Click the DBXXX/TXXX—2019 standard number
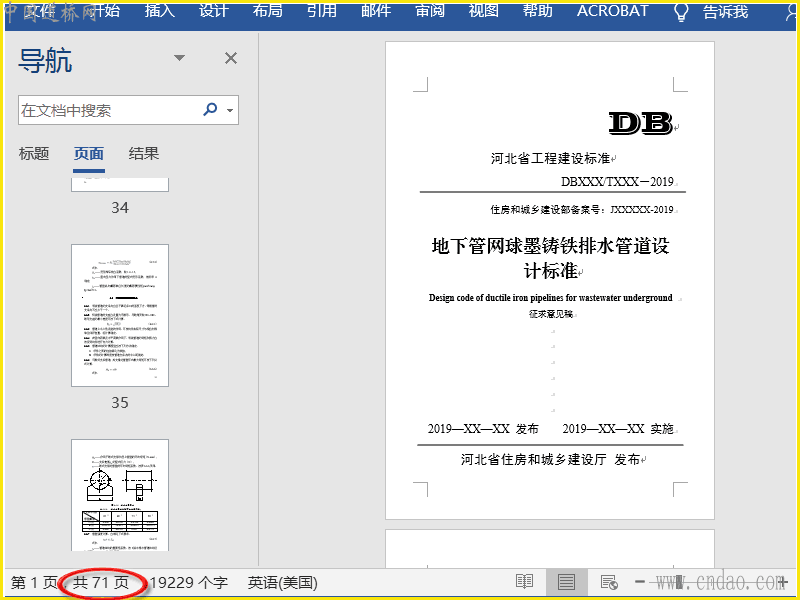 [617, 182]
